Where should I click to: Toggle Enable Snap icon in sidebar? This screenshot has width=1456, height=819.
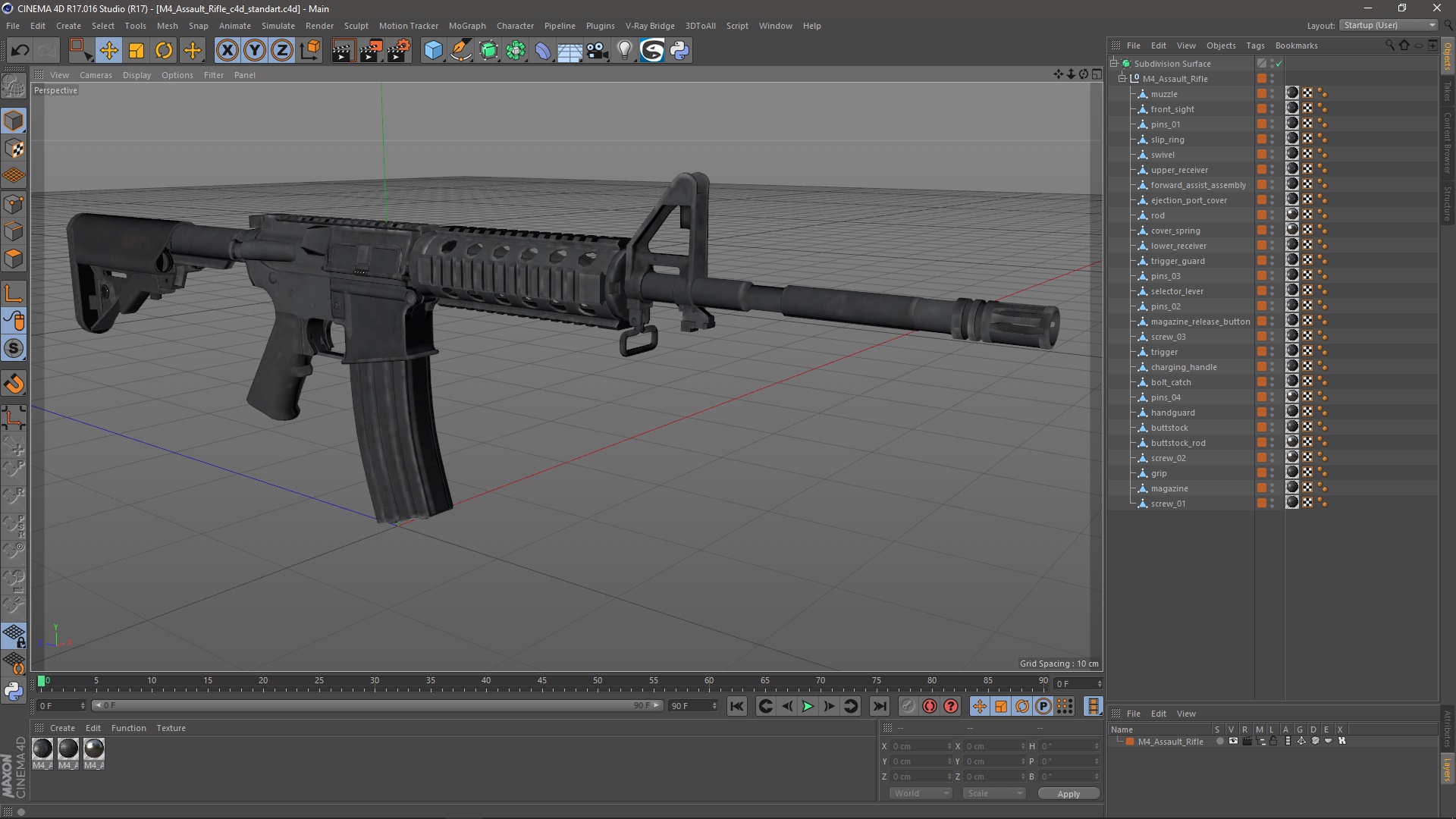coord(14,349)
